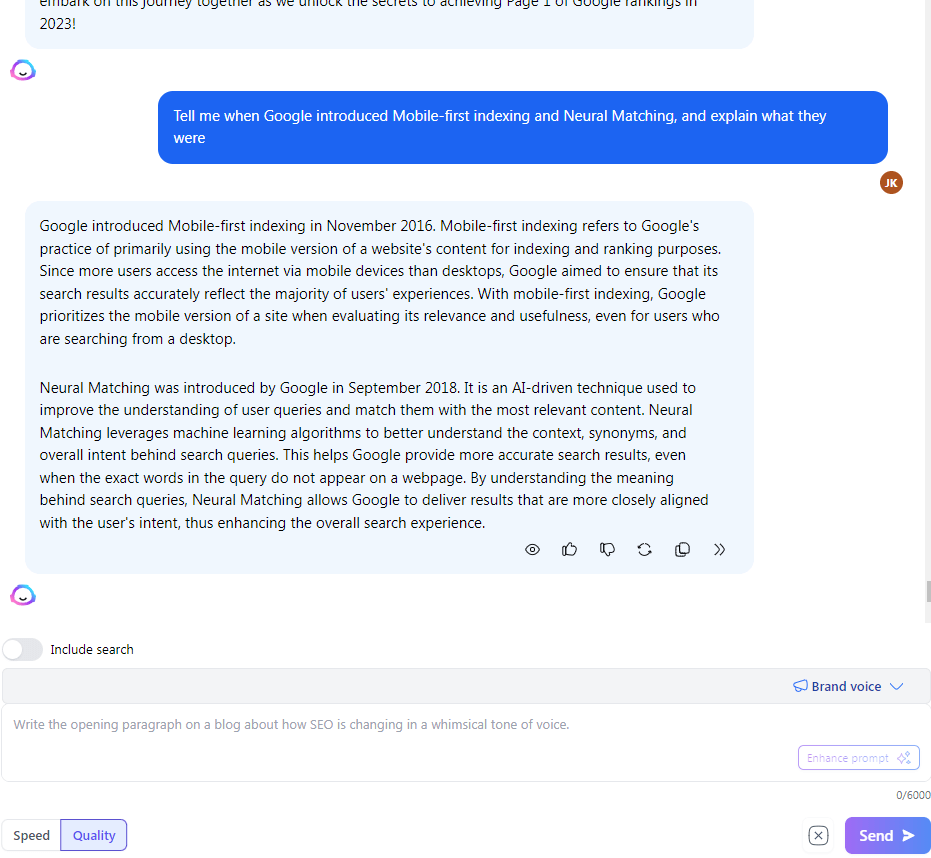The width and height of the screenshot is (931, 858).
Task: Switch to Speed mode
Action: click(x=31, y=835)
